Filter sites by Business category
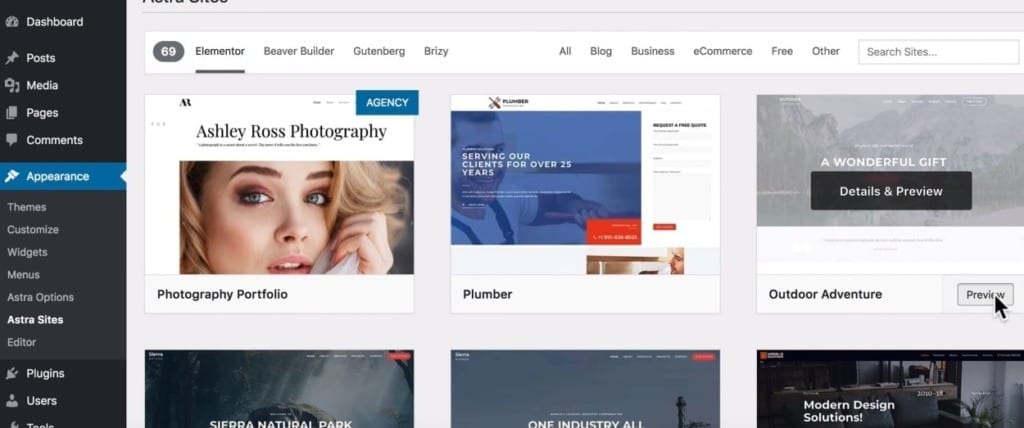This screenshot has width=1024, height=428. 652,51
